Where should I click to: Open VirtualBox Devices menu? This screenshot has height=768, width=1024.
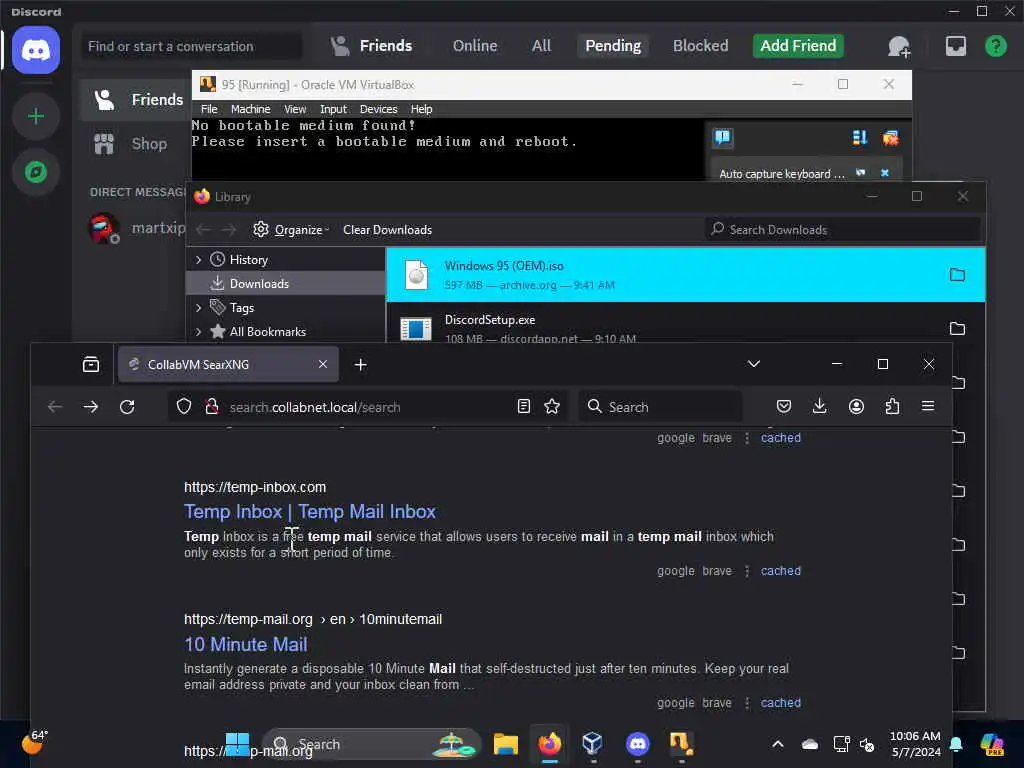point(378,109)
